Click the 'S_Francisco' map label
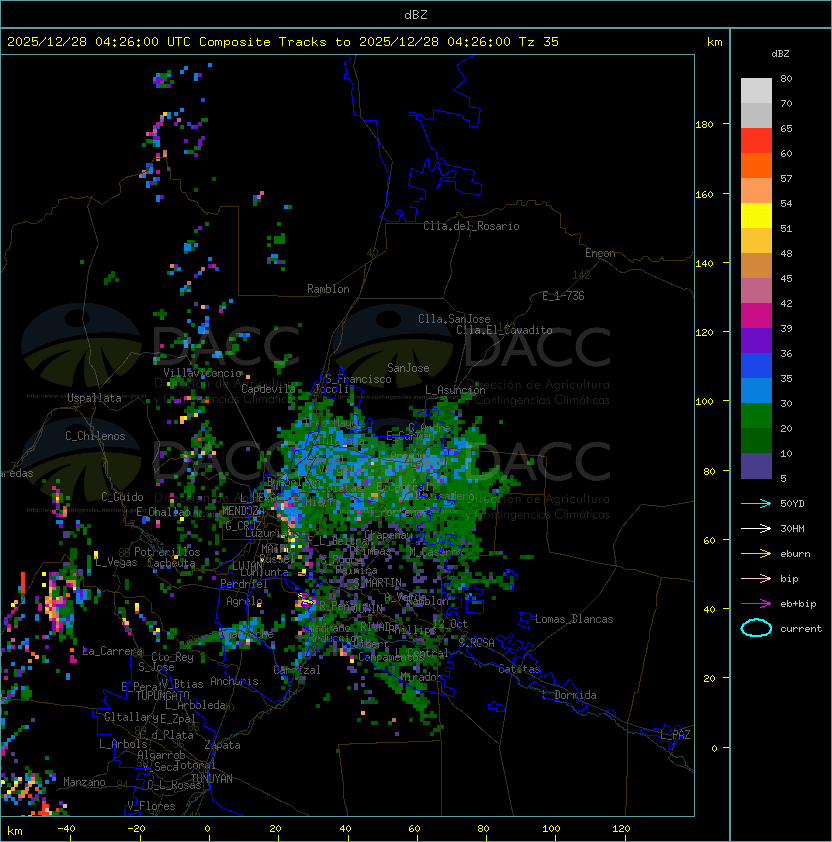Viewport: 832px width, 842px height. click(x=358, y=379)
